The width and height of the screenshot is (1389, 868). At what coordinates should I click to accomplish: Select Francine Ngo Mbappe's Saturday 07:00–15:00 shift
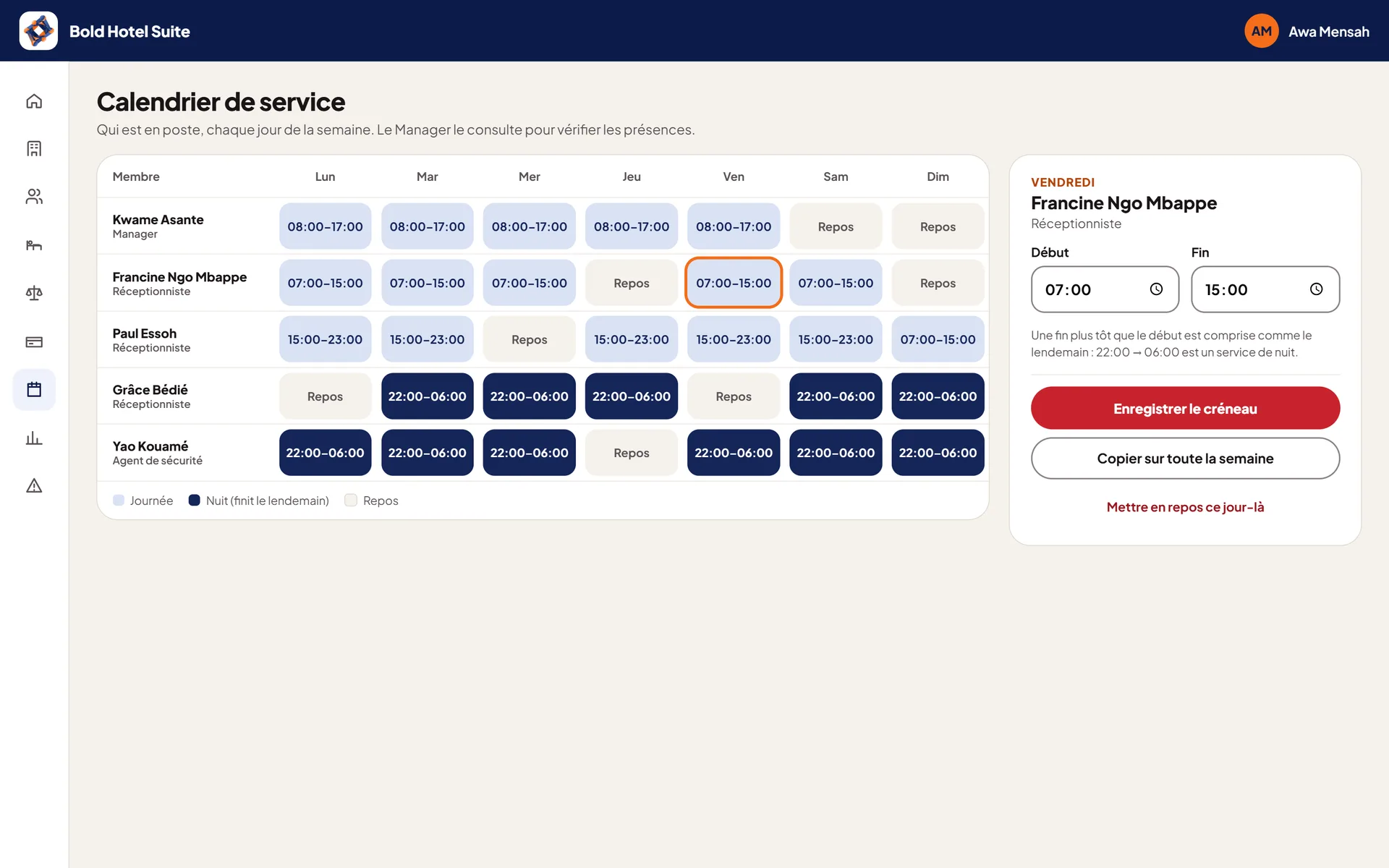[x=836, y=283]
